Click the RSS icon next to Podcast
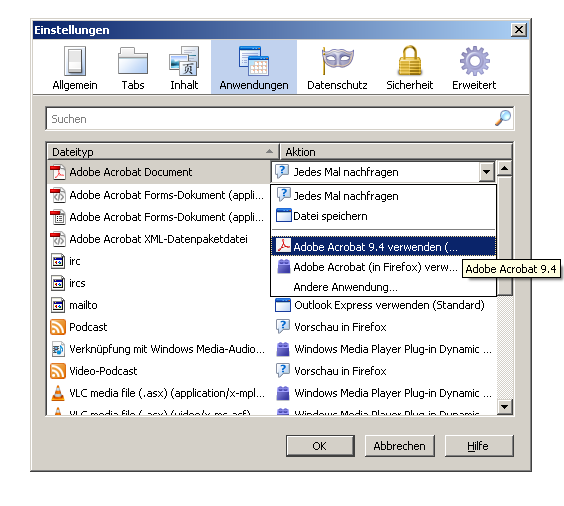Image resolution: width=564 pixels, height=506 pixels. tap(58, 327)
